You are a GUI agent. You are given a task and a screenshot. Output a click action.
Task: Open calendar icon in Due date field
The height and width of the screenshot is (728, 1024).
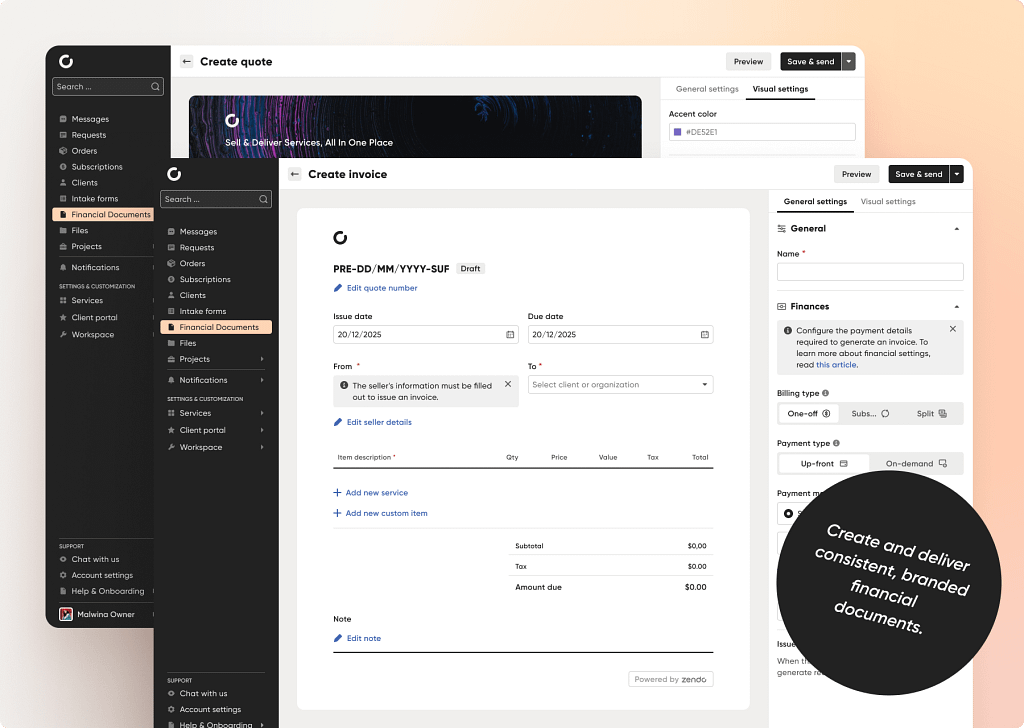click(705, 334)
